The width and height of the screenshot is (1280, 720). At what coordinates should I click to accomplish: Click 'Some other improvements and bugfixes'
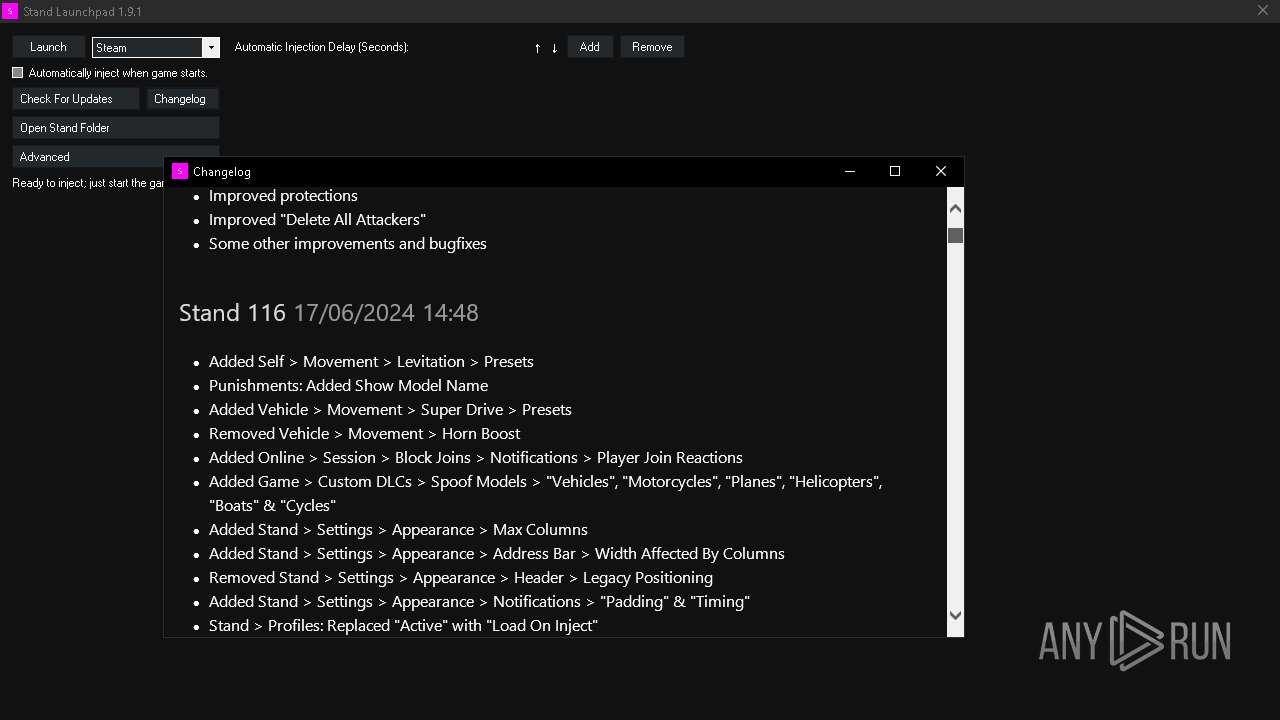pyautogui.click(x=348, y=244)
